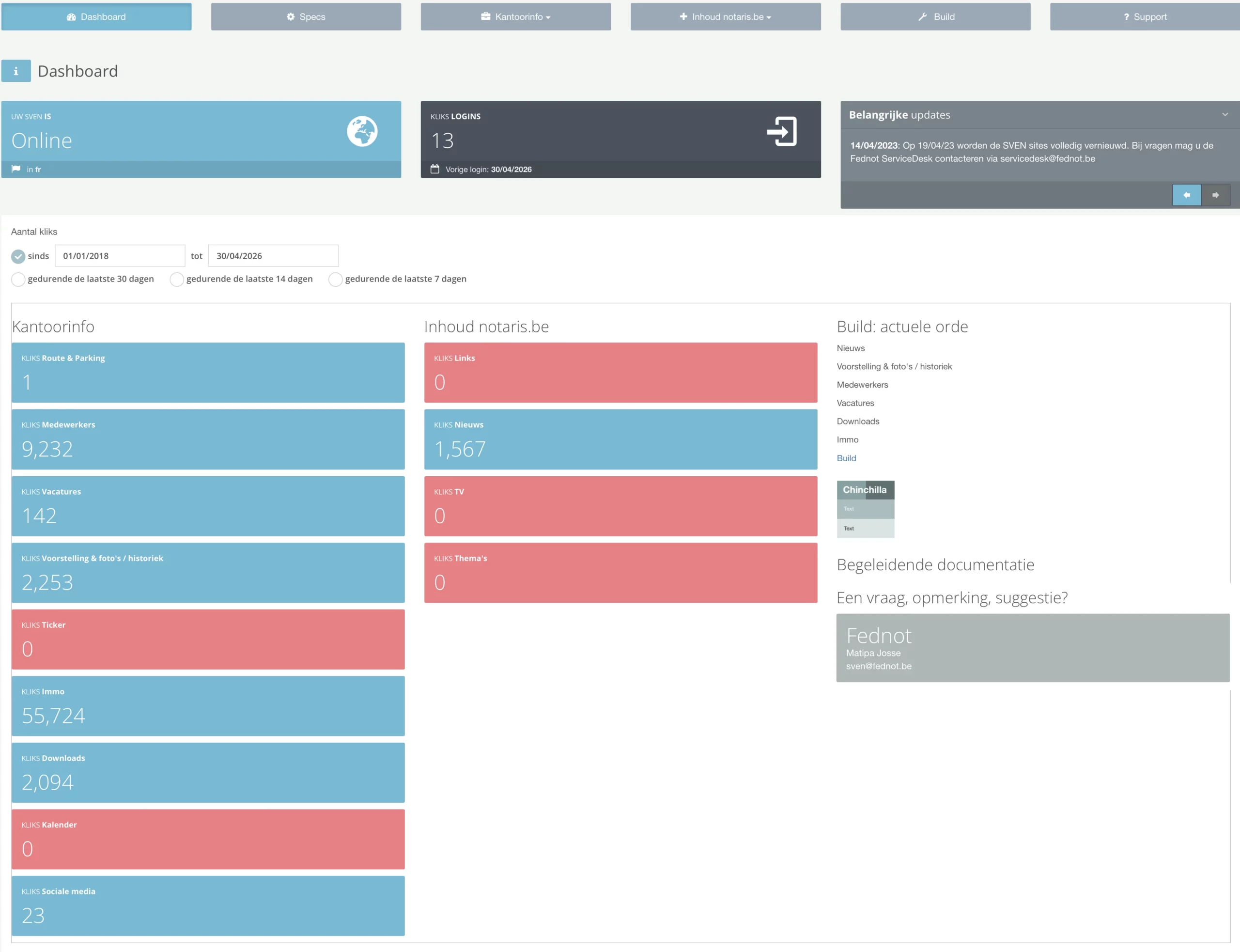
Task: Show next update with right arrow button
Action: pyautogui.click(x=1216, y=195)
